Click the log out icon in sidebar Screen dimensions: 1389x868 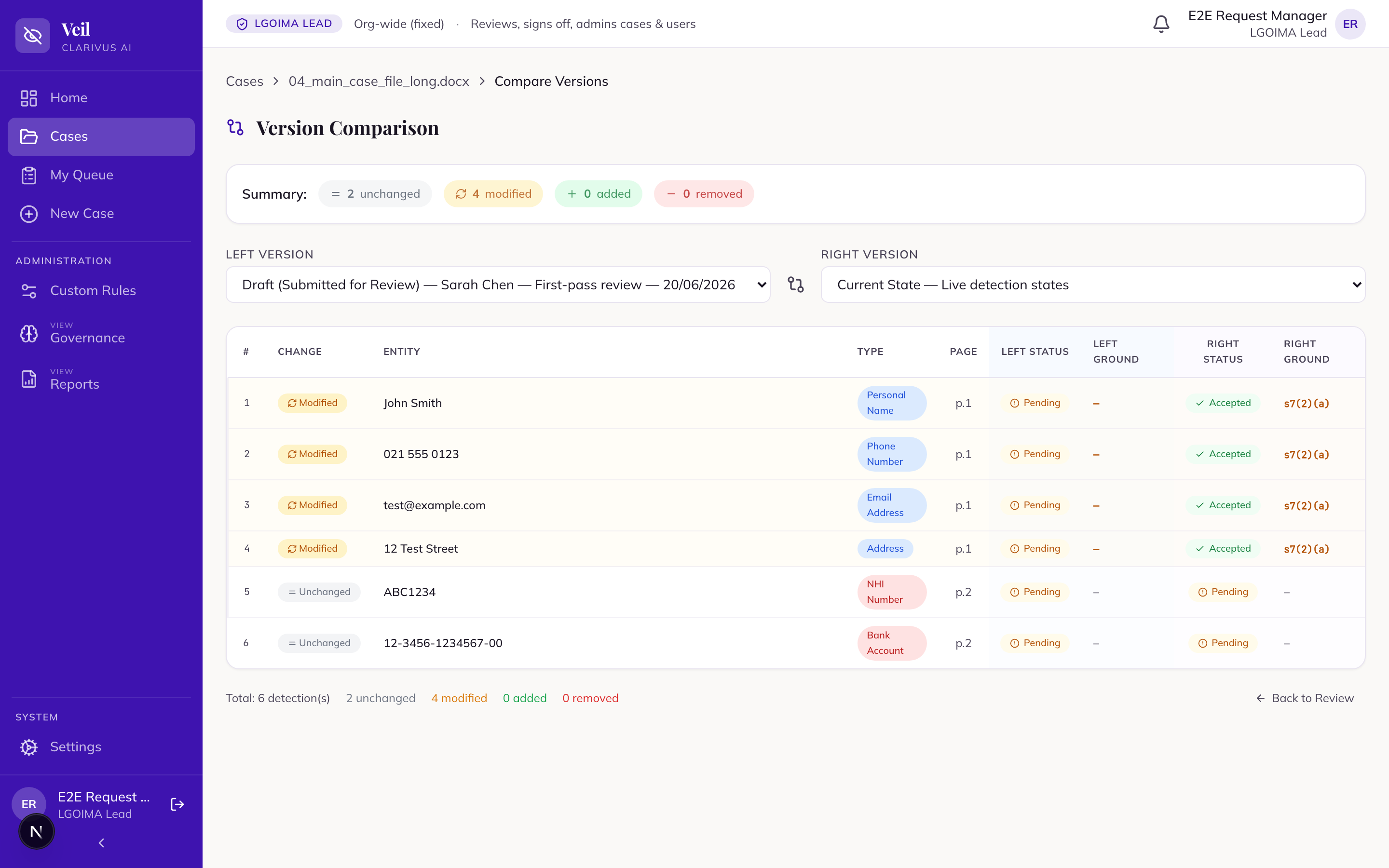pos(177,804)
